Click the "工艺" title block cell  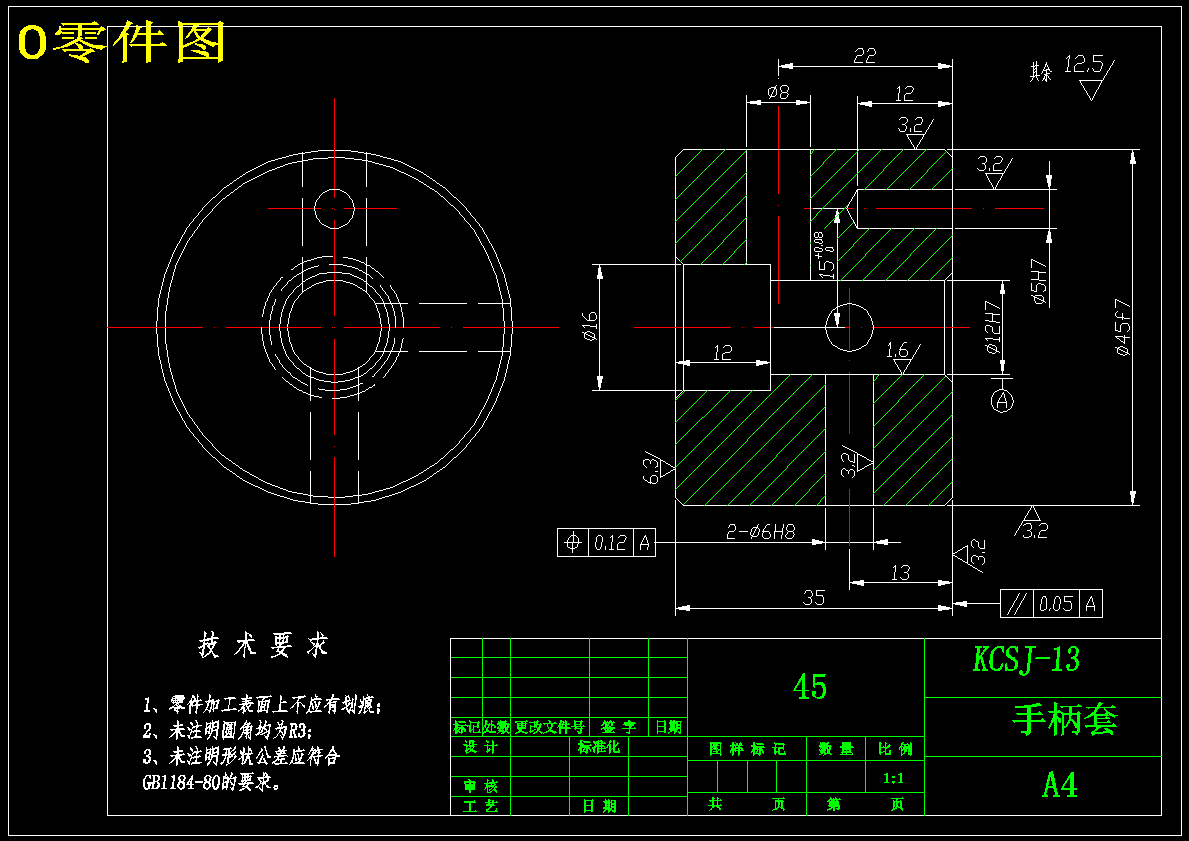coord(480,806)
